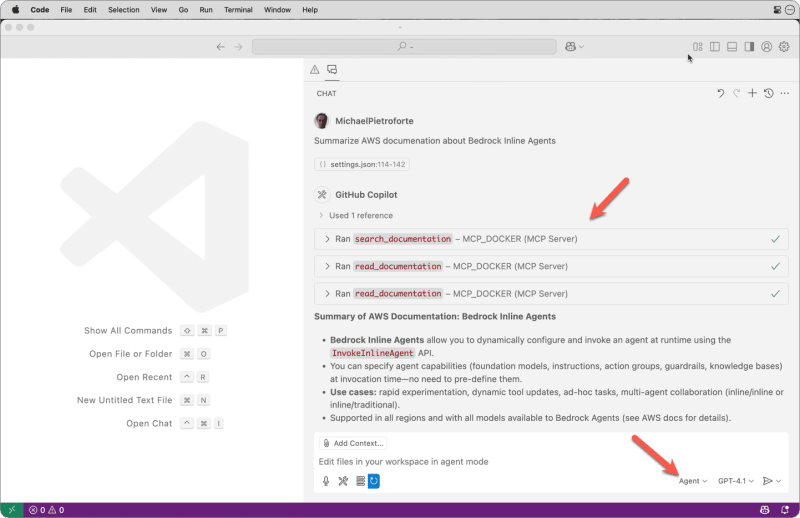
Task: Toggle the secondary side bar
Action: [x=749, y=47]
